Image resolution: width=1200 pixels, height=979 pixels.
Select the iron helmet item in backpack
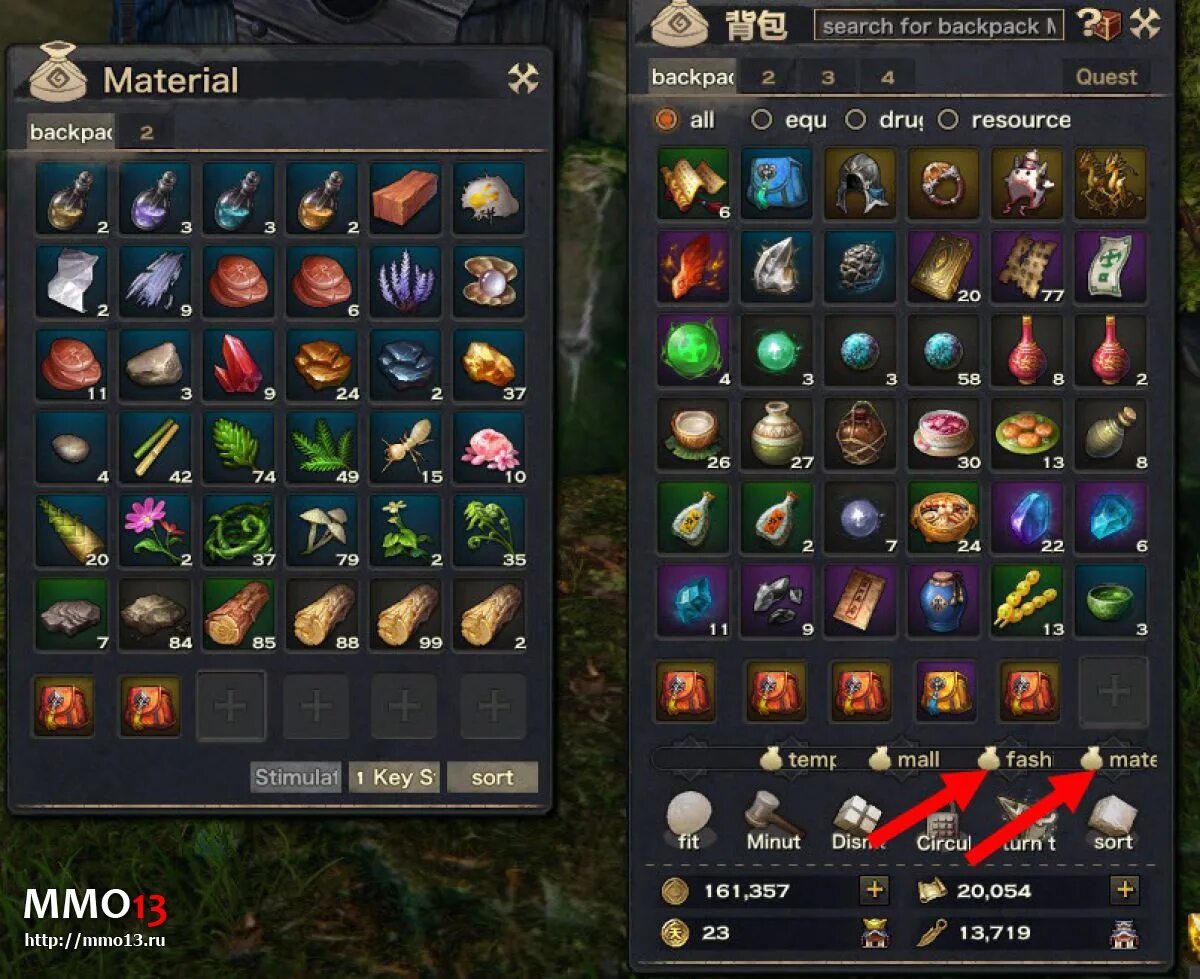(861, 184)
